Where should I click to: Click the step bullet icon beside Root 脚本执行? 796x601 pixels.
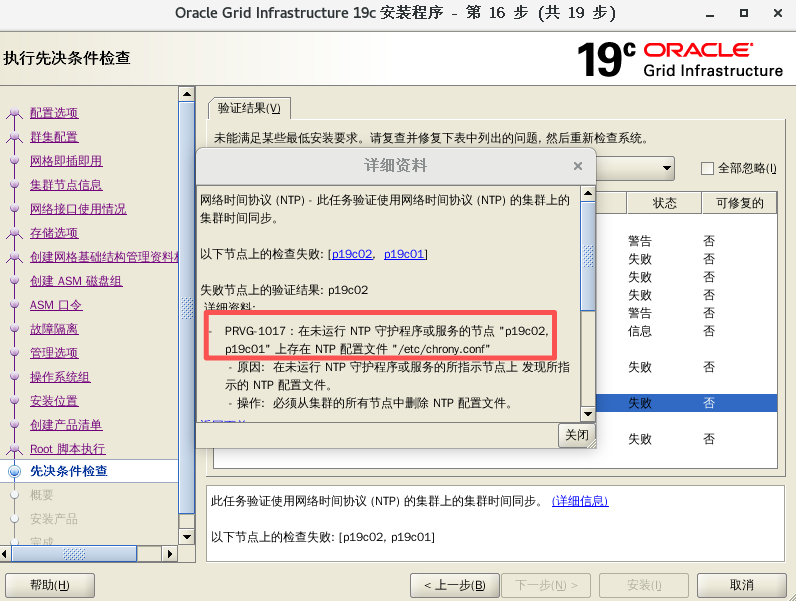[x=15, y=449]
